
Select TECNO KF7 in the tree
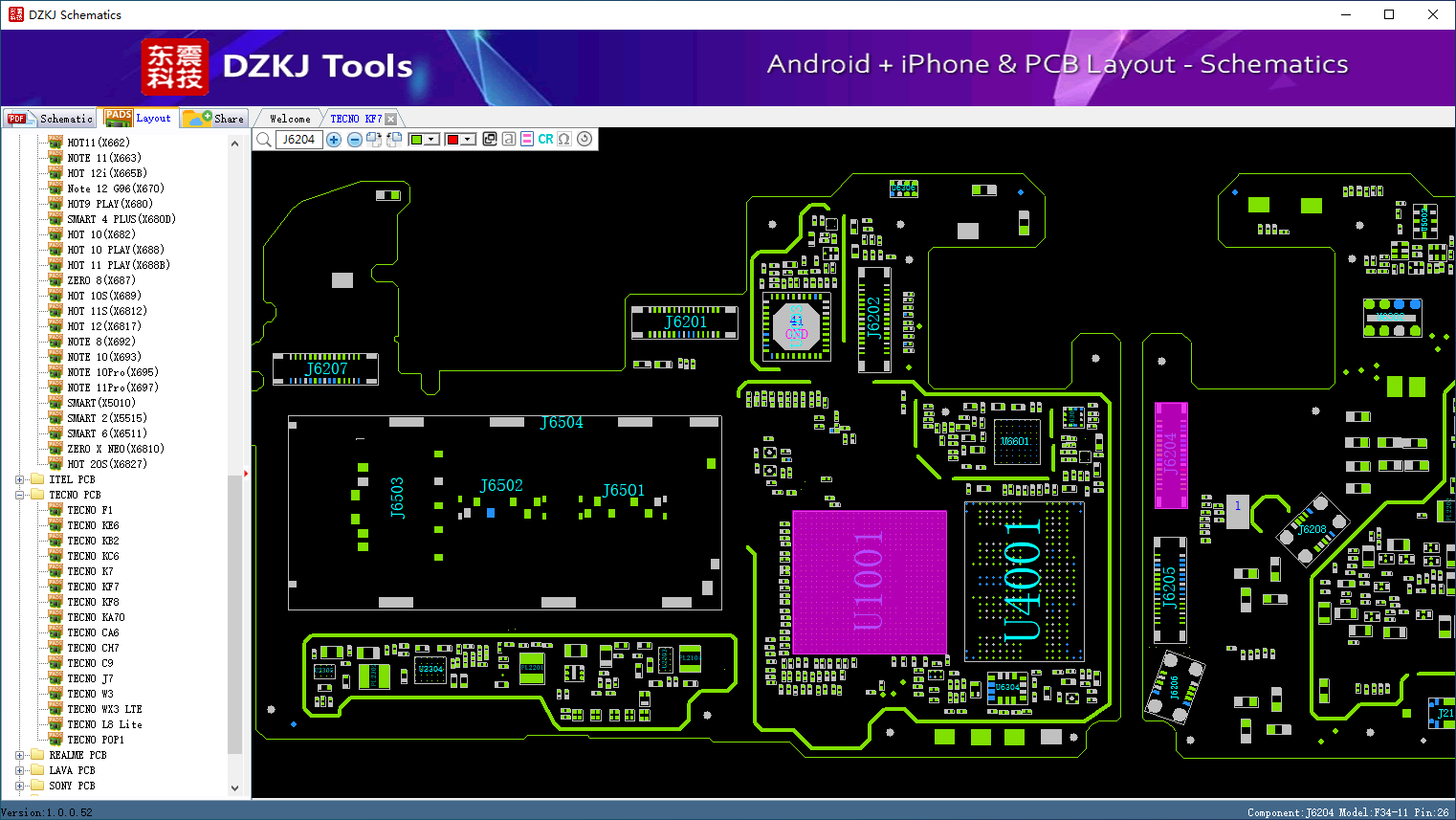[x=93, y=587]
